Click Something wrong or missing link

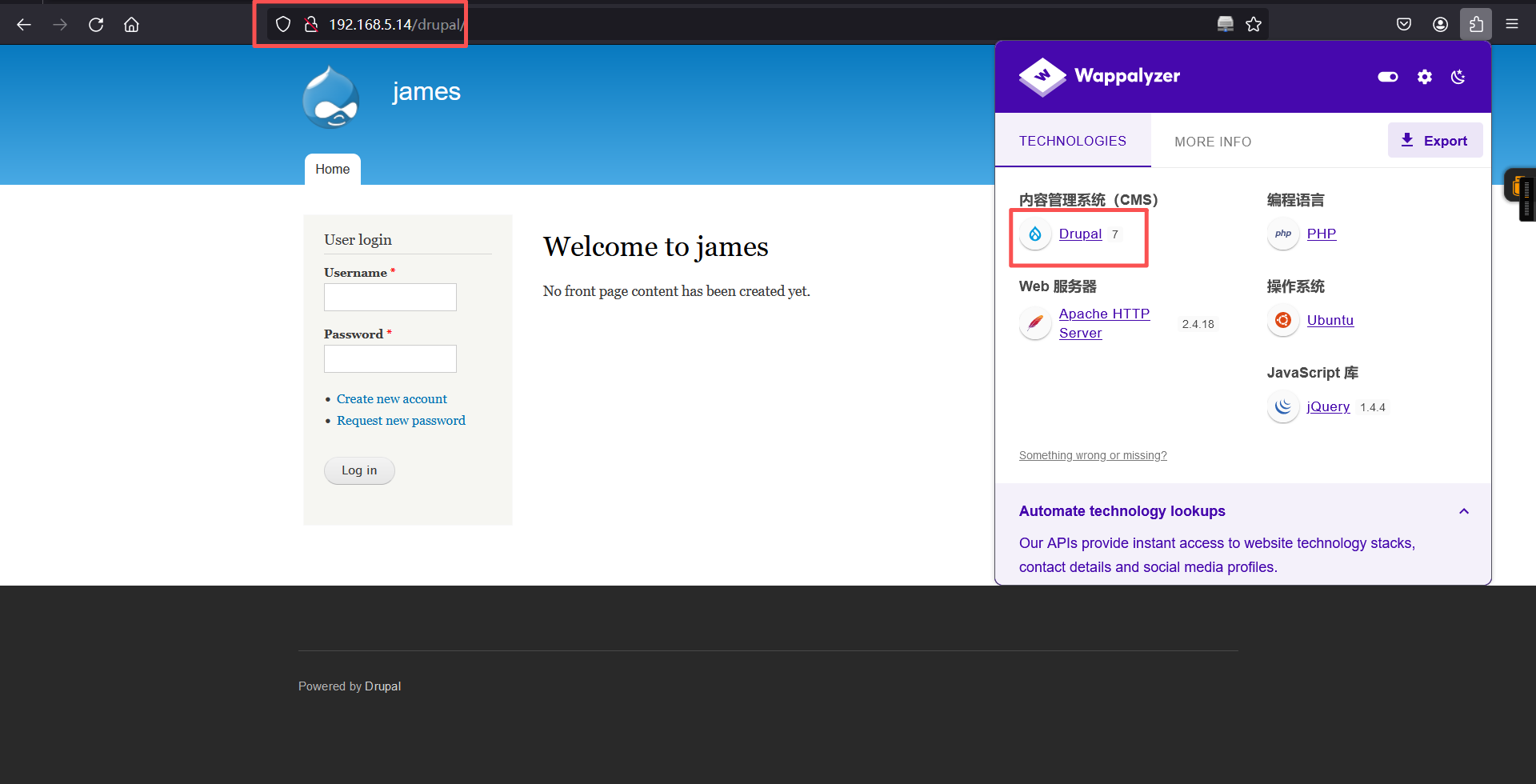1093,455
